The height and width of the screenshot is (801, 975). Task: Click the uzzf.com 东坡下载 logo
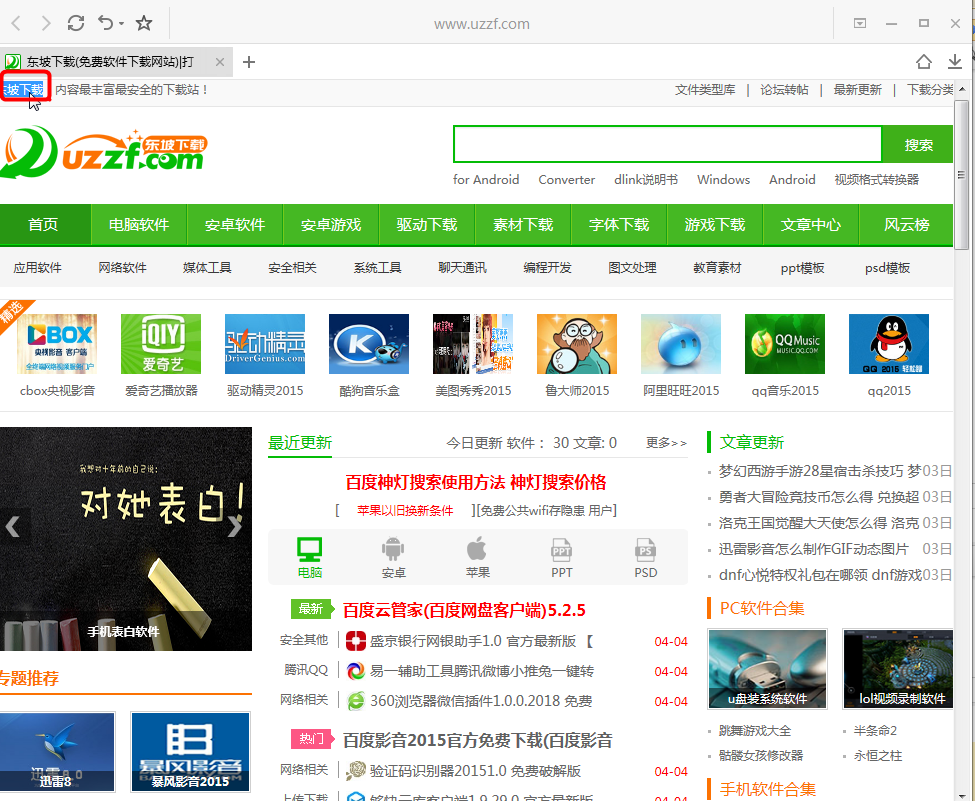(104, 152)
